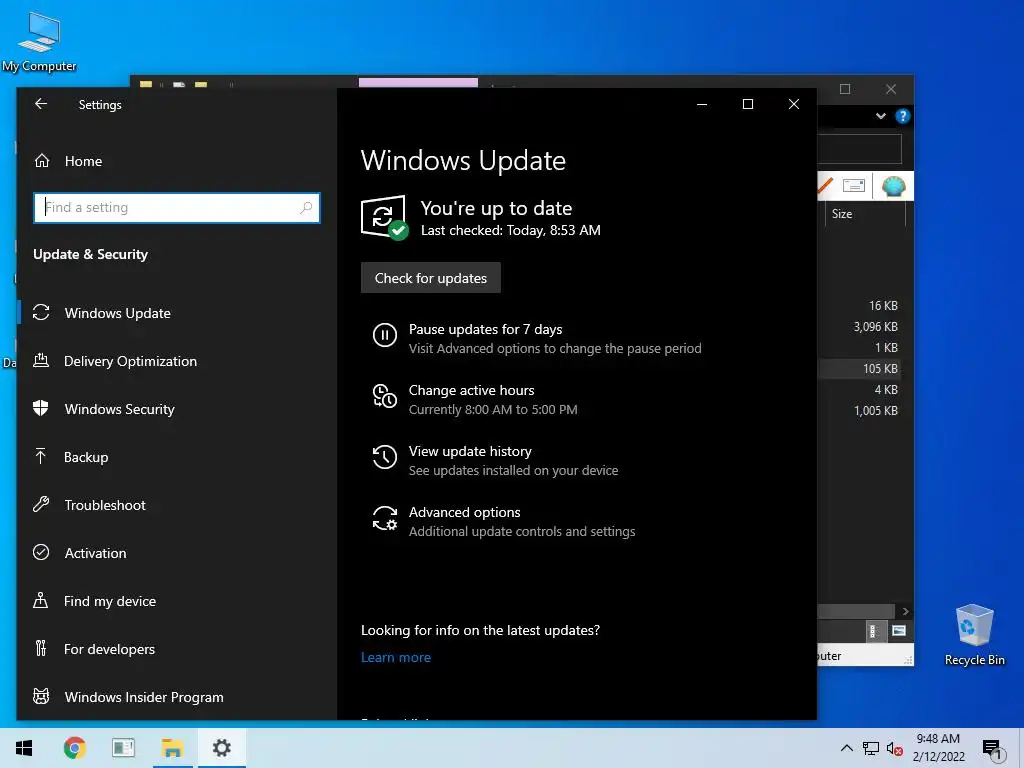
Task: Open View update history
Action: point(495,460)
